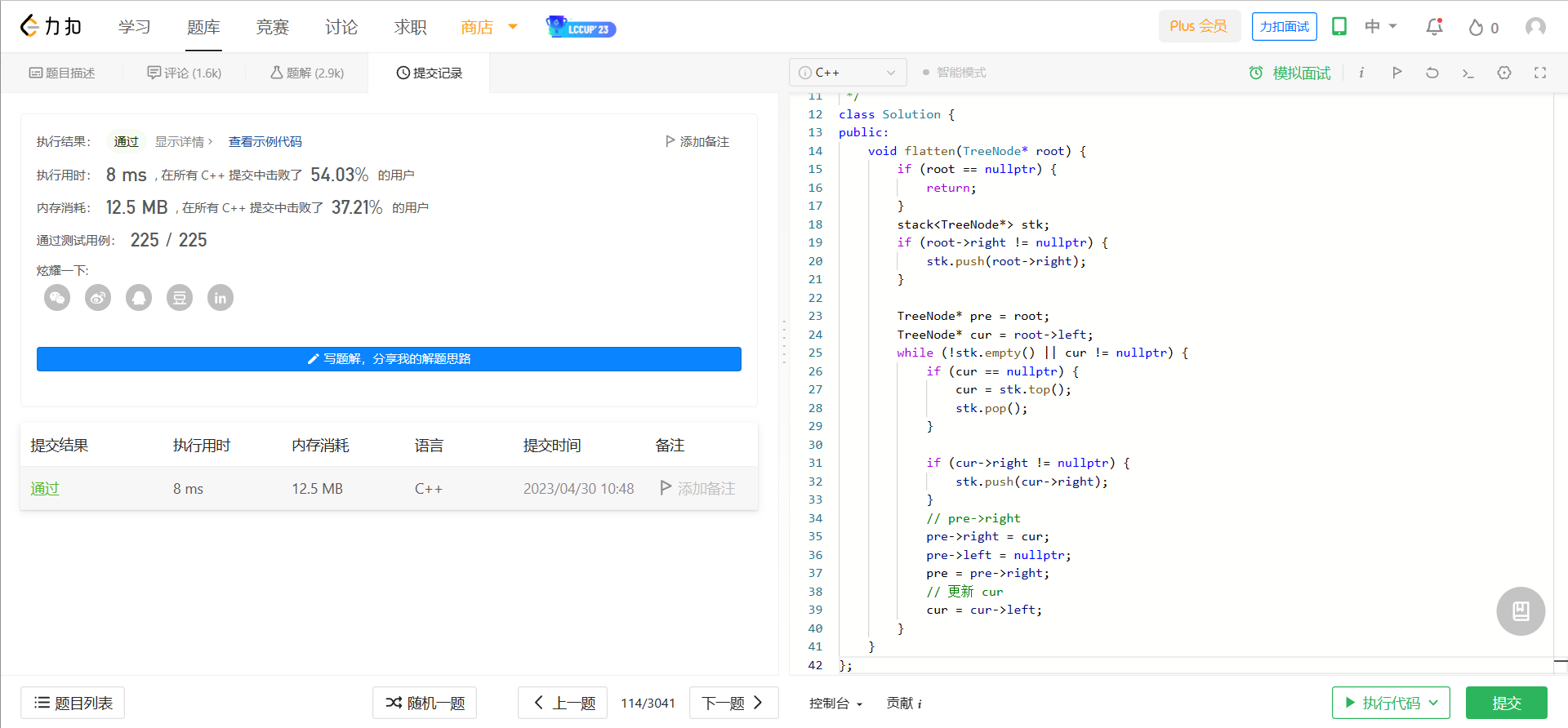Go to 上一题 previous problem
Image resolution: width=1568 pixels, height=728 pixels.
563,703
